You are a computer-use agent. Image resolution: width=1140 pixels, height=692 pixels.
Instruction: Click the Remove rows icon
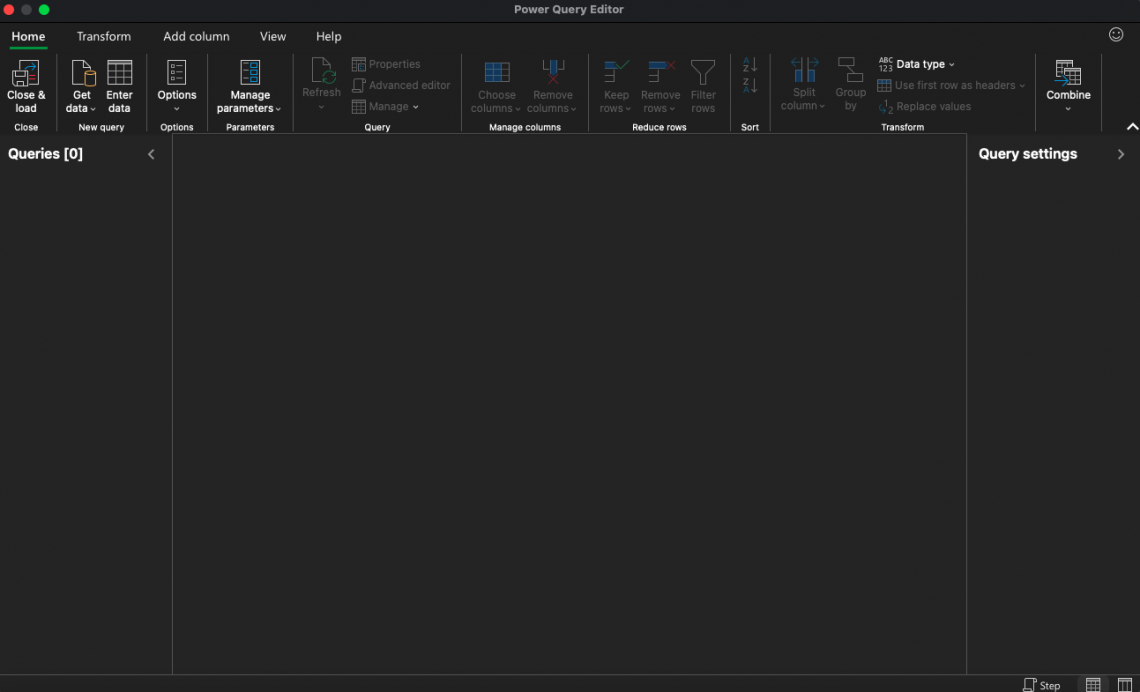point(662,73)
